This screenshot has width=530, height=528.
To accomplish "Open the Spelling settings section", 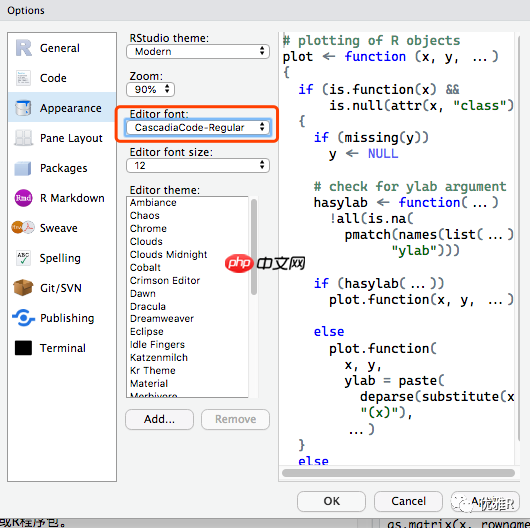I will pyautogui.click(x=62, y=258).
